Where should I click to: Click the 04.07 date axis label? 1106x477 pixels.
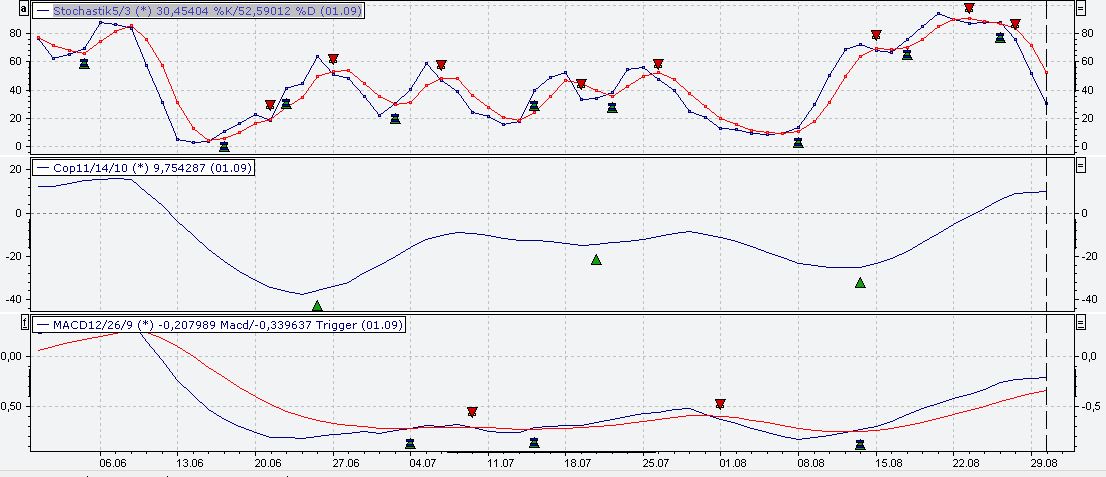(x=423, y=464)
